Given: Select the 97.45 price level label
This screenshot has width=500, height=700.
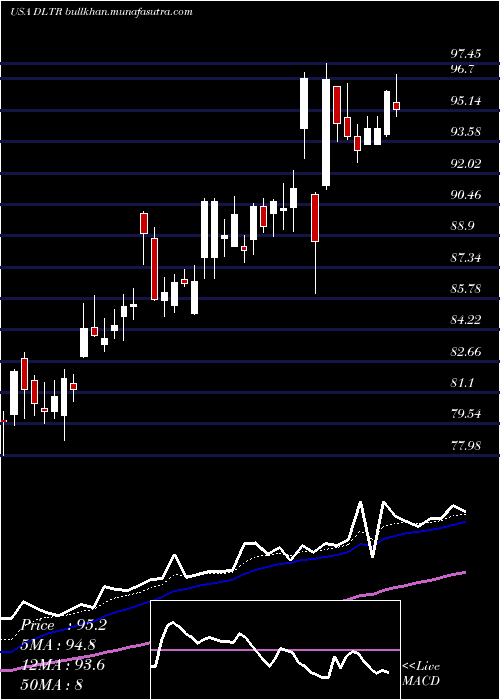Looking at the screenshot, I should [466, 54].
